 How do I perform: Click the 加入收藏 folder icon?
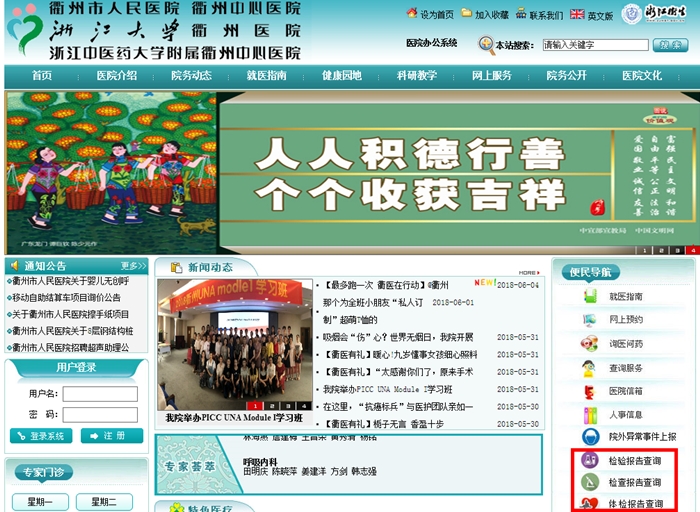tap(467, 14)
